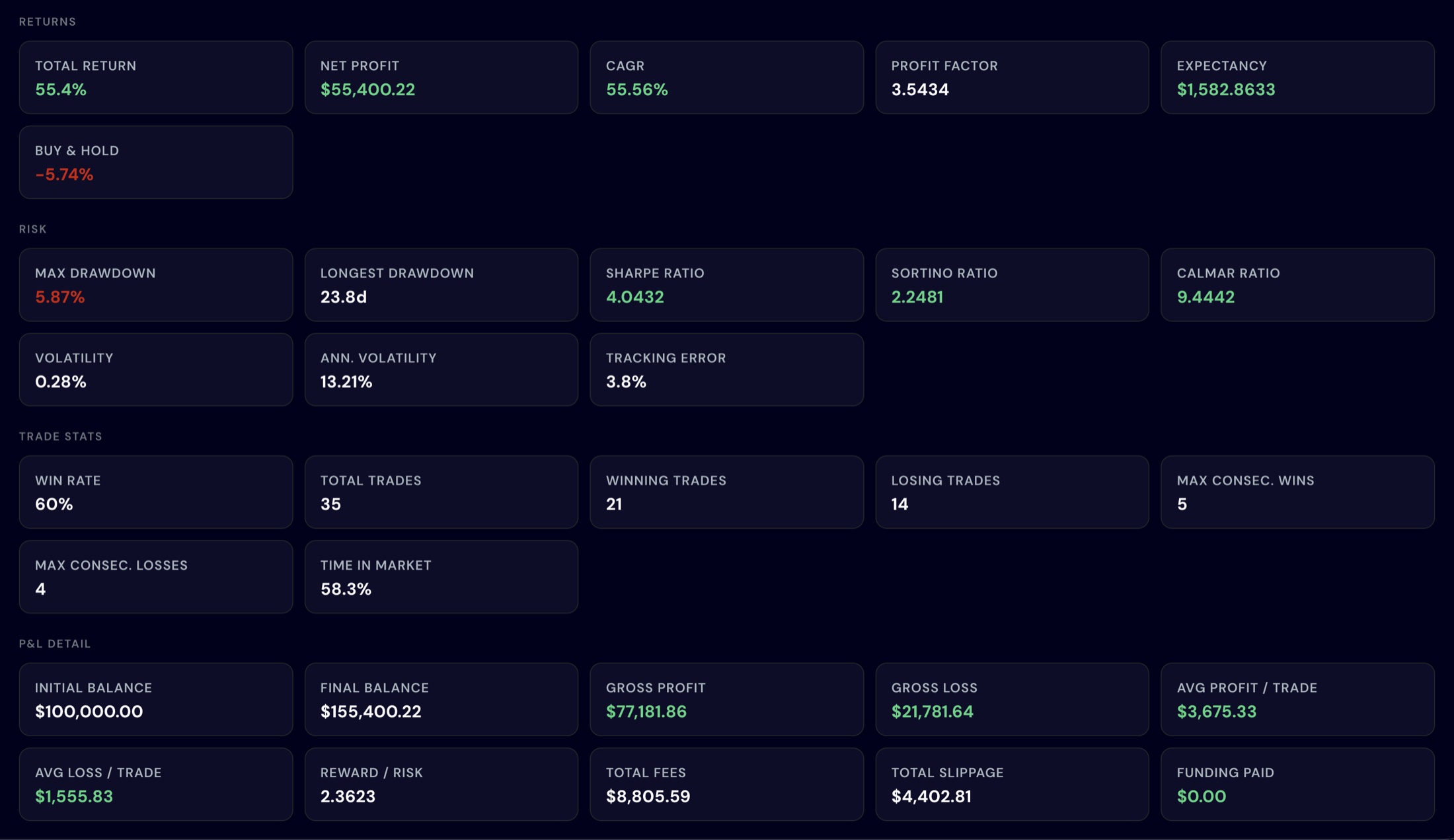Click the TOTAL FEES card label
Viewport: 1454px width, 840px height.
pos(646,773)
